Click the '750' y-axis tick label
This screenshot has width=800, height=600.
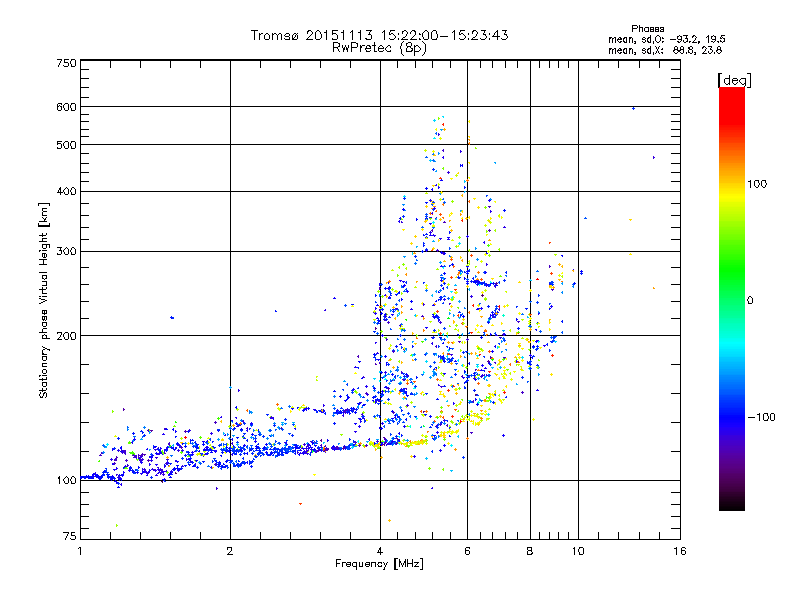[66, 63]
